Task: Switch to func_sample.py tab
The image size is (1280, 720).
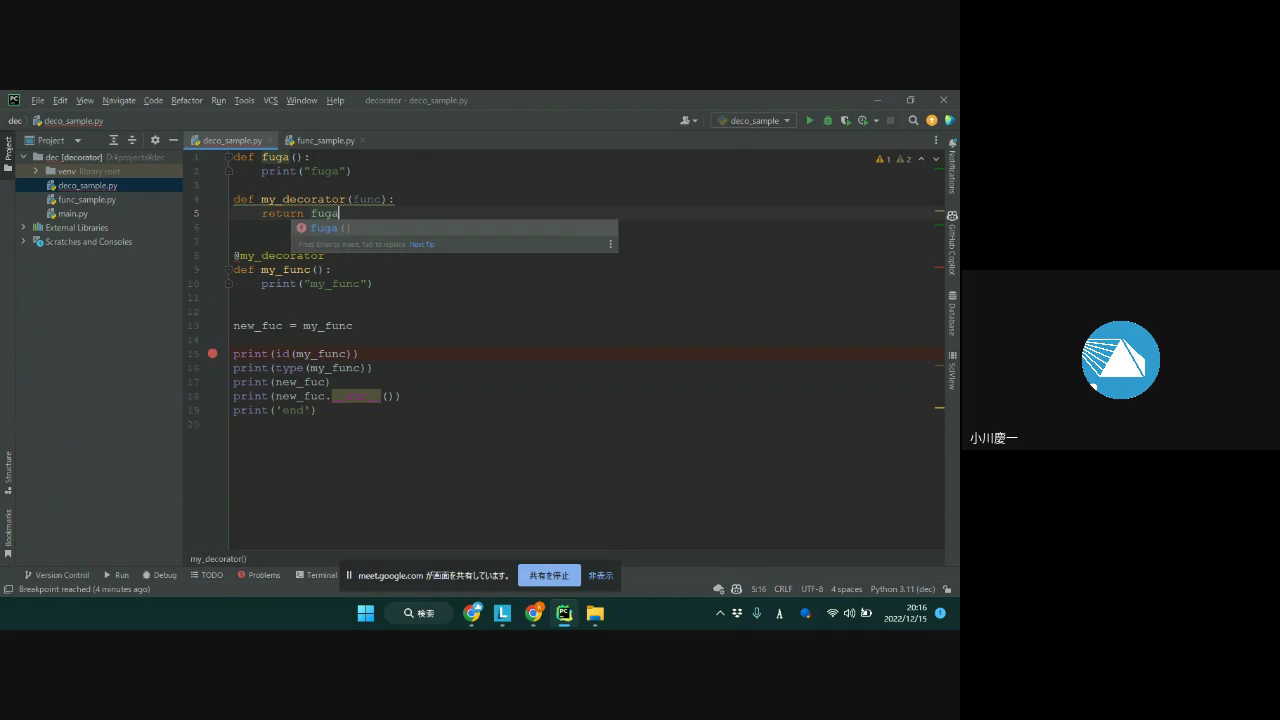Action: point(325,141)
